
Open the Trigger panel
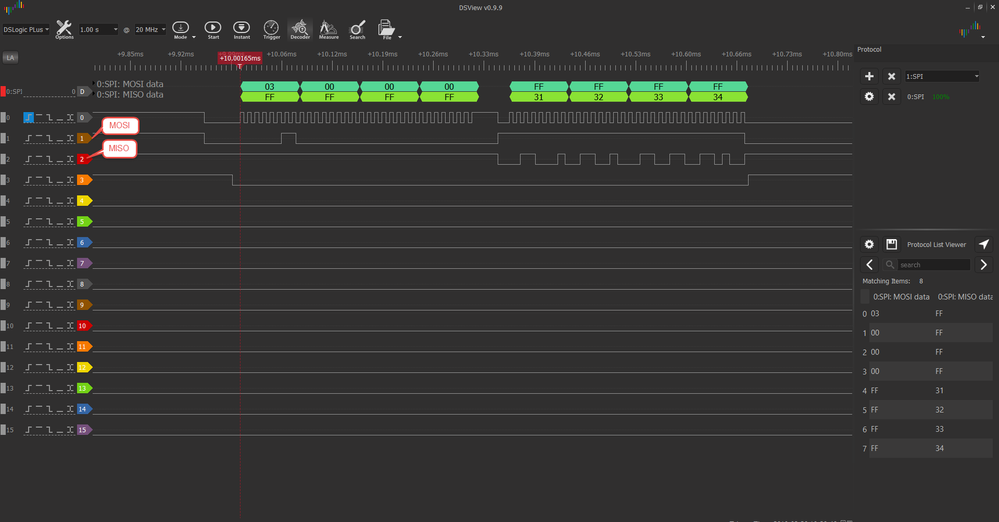pos(271,29)
